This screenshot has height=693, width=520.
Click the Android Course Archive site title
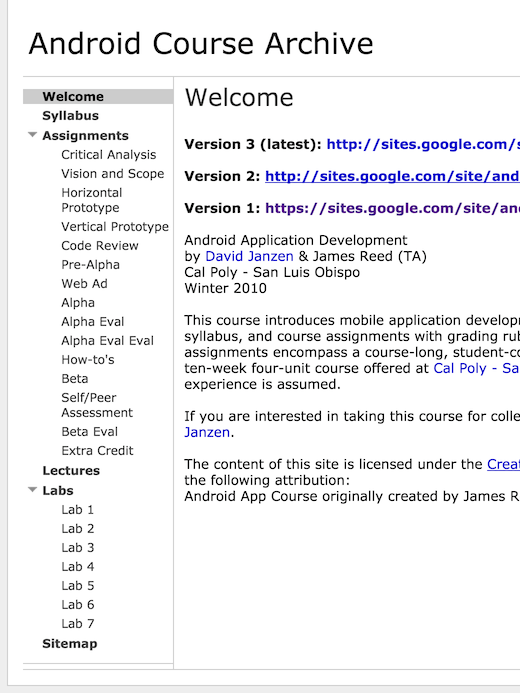tap(201, 44)
